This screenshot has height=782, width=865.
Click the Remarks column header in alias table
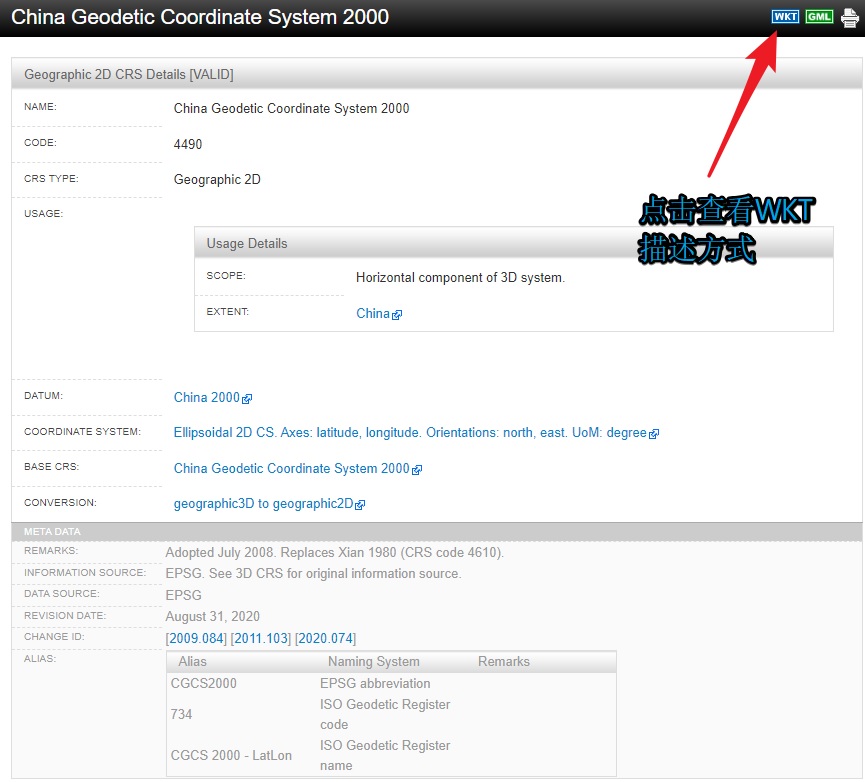[x=503, y=661]
